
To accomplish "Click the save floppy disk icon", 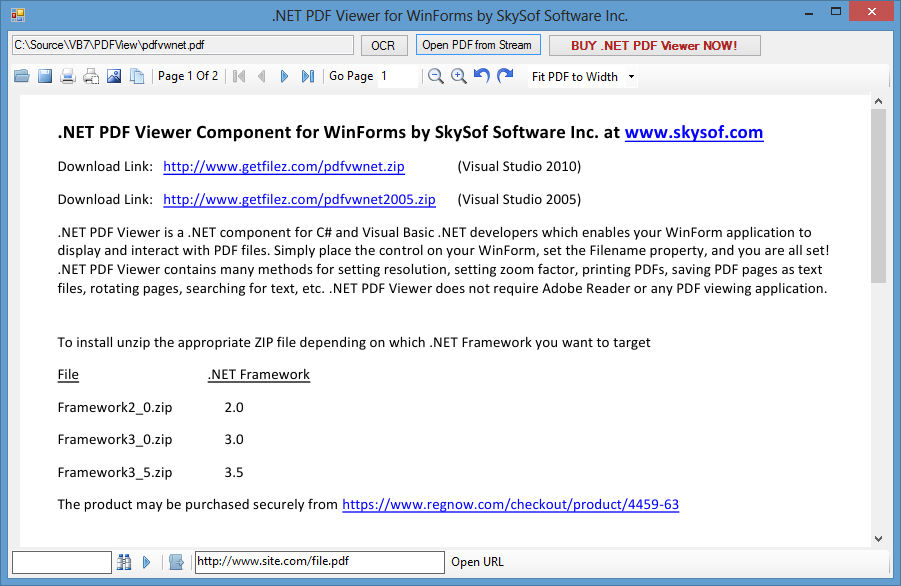I will pos(45,76).
